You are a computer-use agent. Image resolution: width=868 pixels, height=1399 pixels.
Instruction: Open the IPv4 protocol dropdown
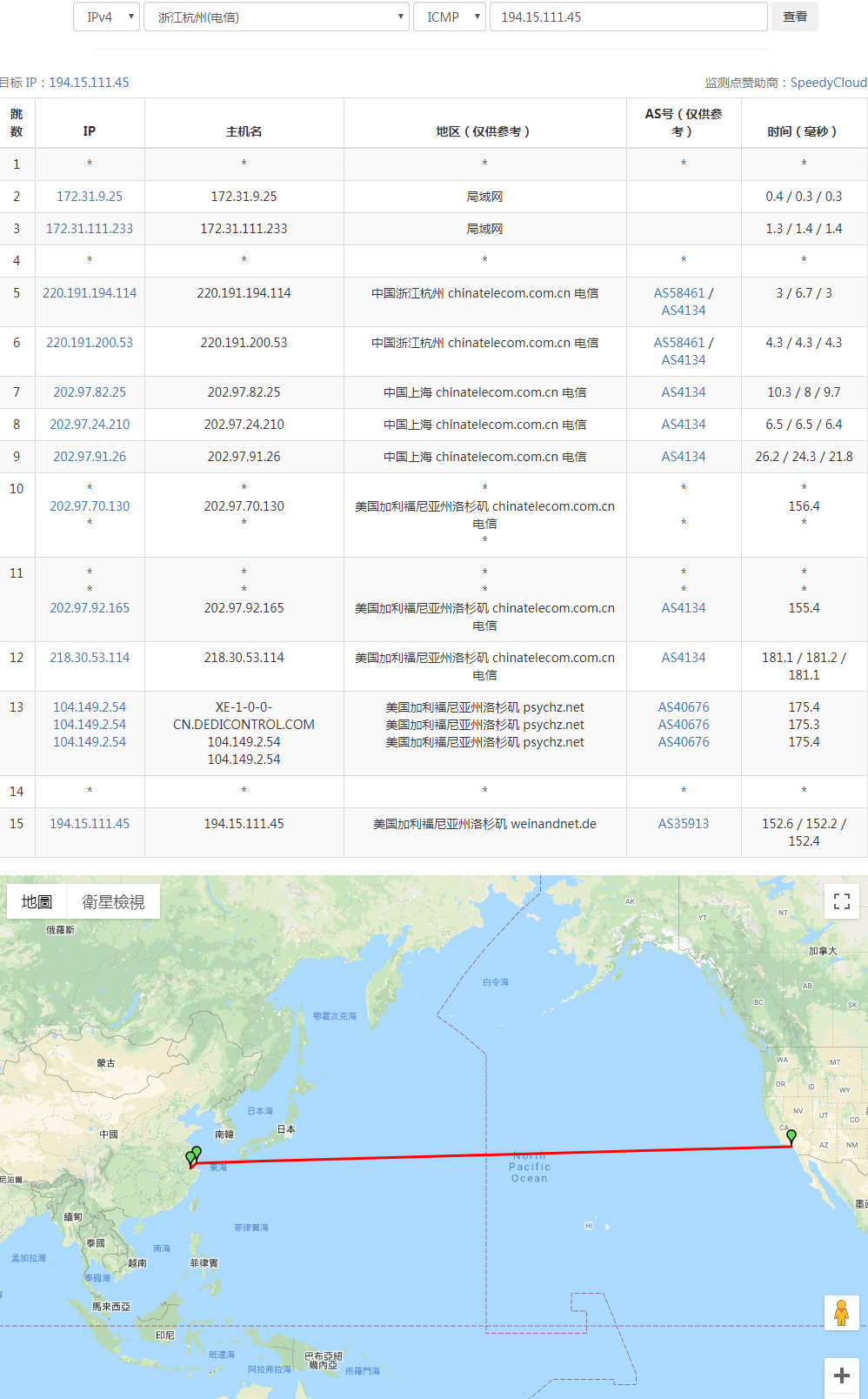pos(106,17)
